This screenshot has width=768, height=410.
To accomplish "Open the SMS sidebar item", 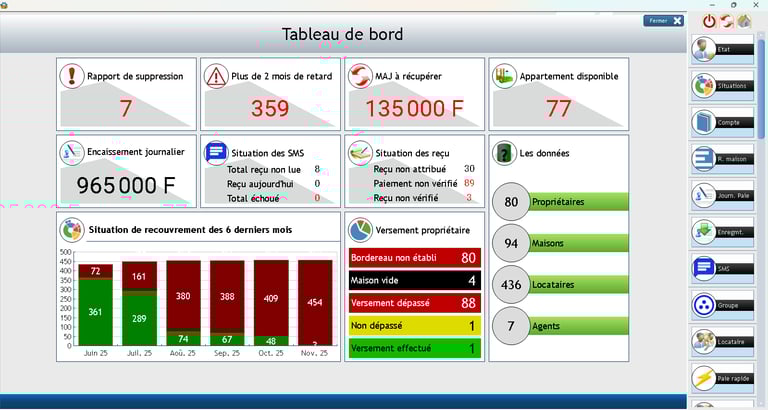I will [722, 268].
